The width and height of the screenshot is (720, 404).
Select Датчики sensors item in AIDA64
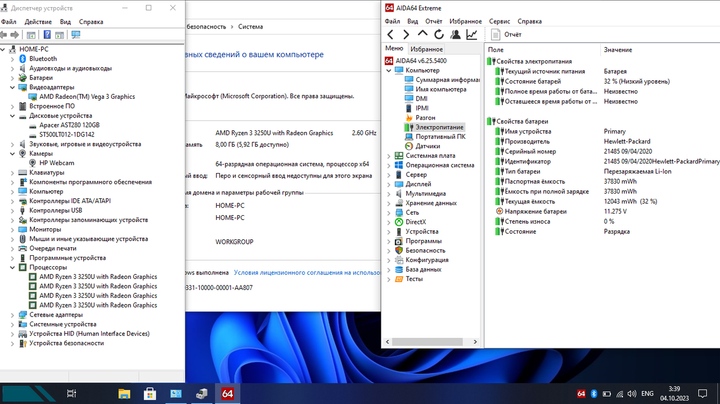pyautogui.click(x=423, y=146)
